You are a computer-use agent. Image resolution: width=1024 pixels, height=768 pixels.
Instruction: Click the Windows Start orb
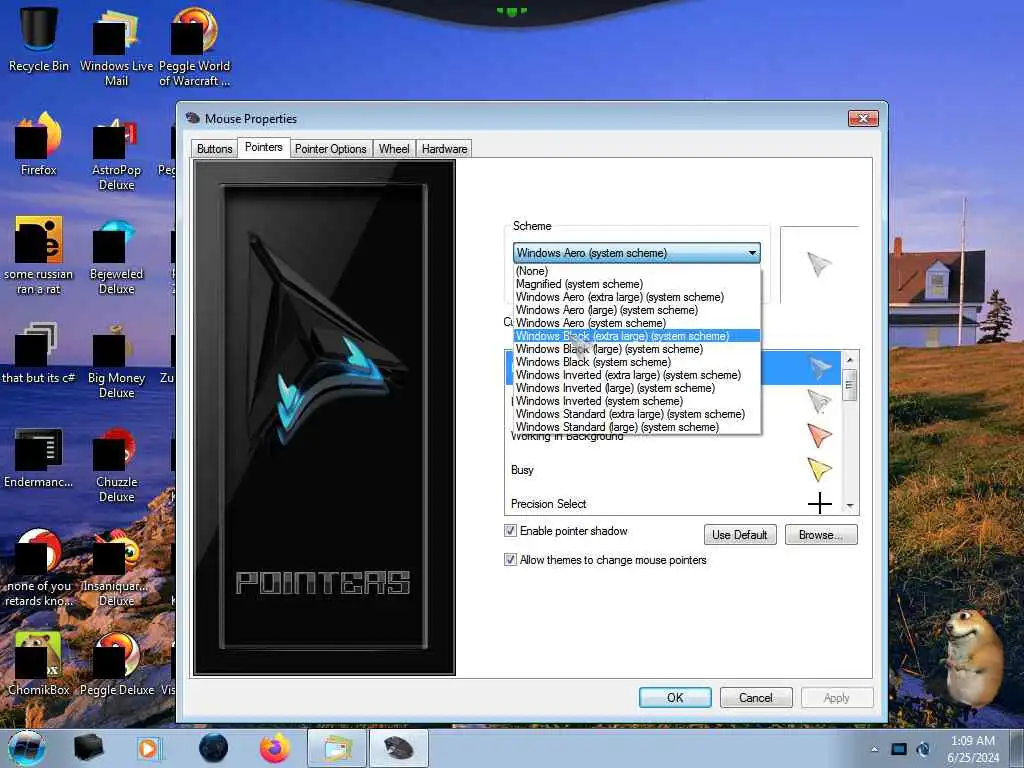(27, 748)
